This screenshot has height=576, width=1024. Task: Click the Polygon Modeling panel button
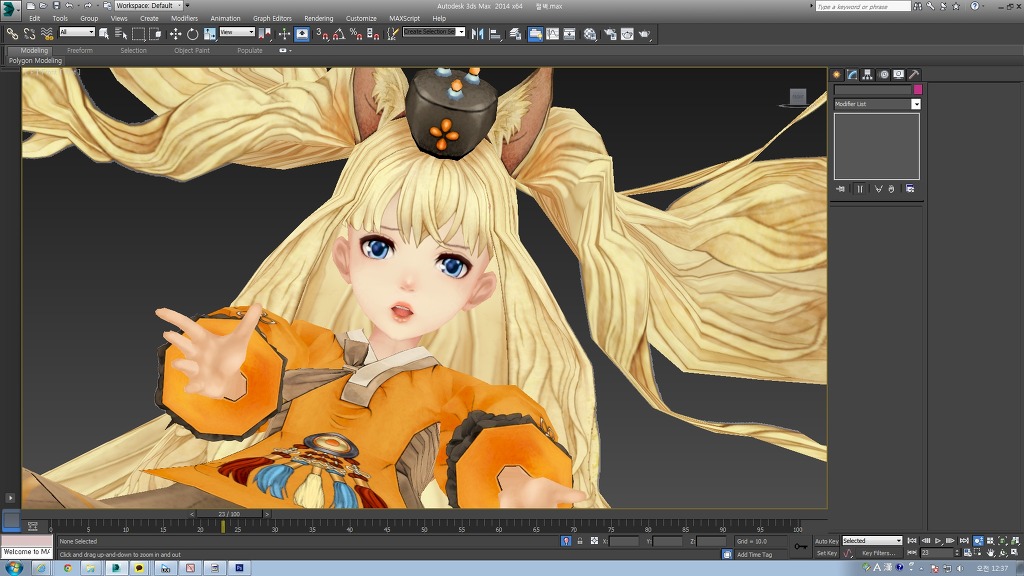[x=35, y=61]
